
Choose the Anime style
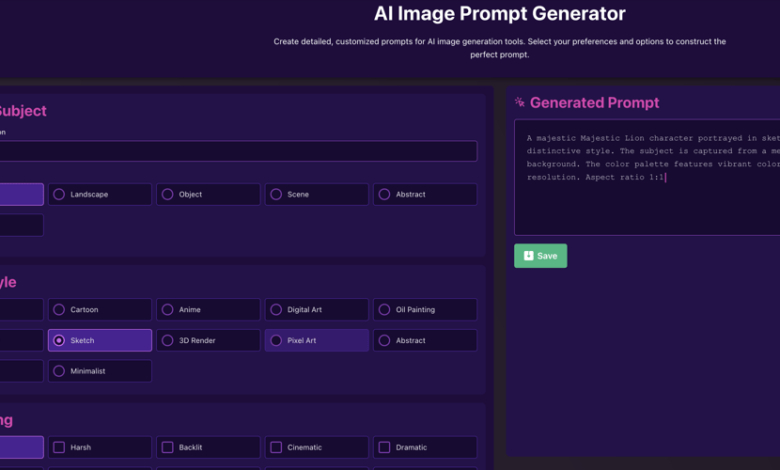(x=208, y=309)
